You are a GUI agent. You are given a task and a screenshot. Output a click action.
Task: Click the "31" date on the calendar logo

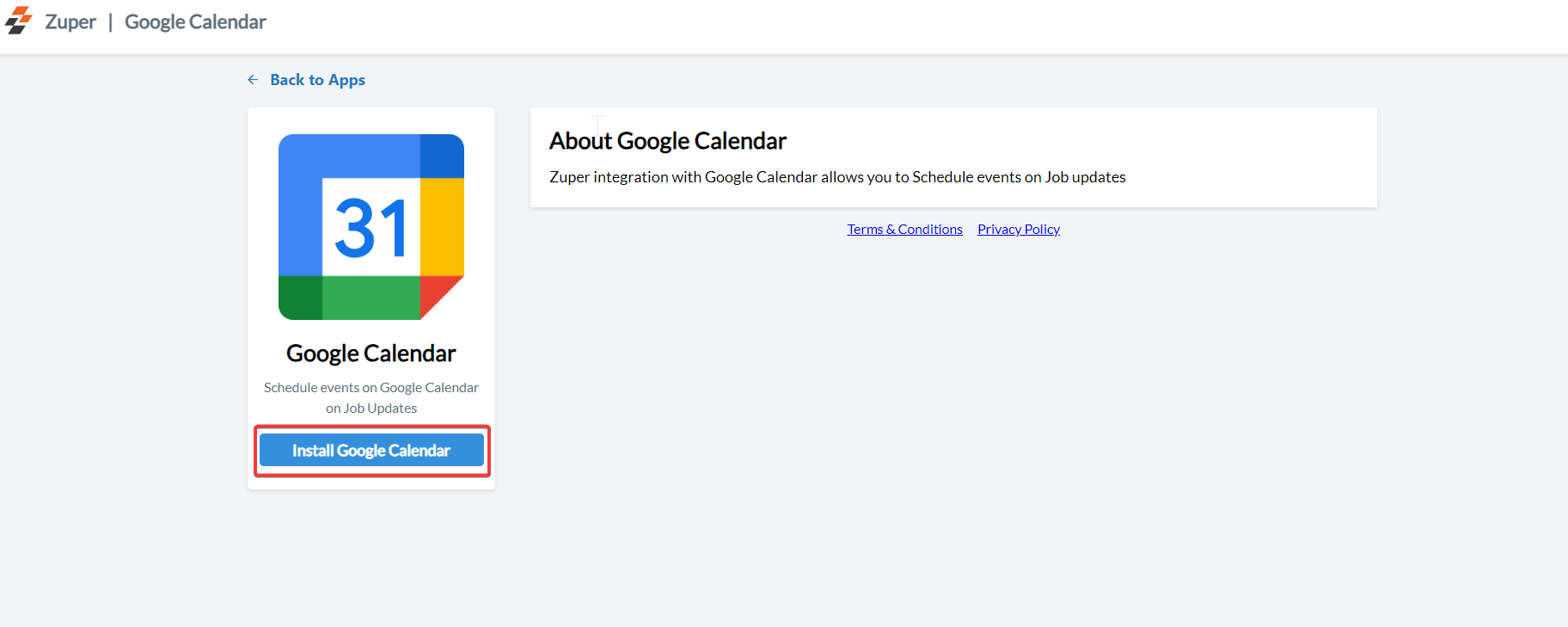(371, 228)
